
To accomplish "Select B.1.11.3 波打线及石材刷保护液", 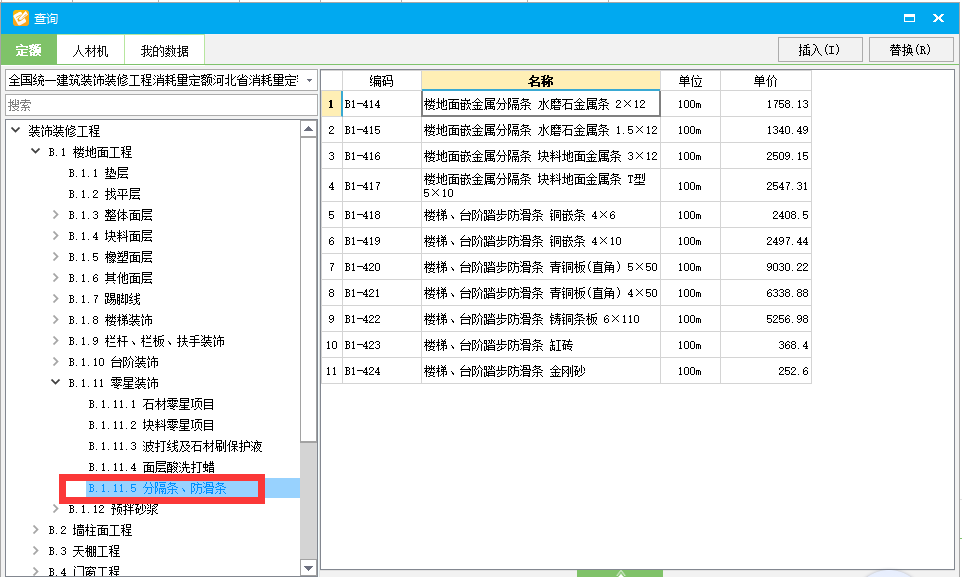I will [x=175, y=446].
